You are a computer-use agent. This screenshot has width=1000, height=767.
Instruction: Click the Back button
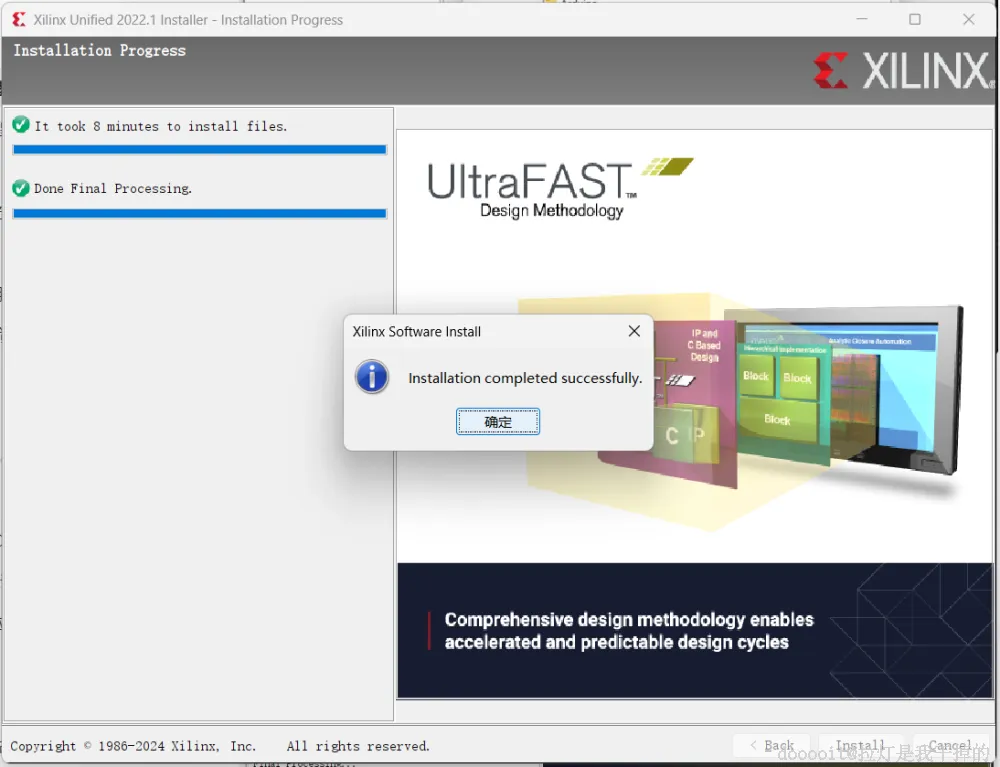(x=772, y=745)
